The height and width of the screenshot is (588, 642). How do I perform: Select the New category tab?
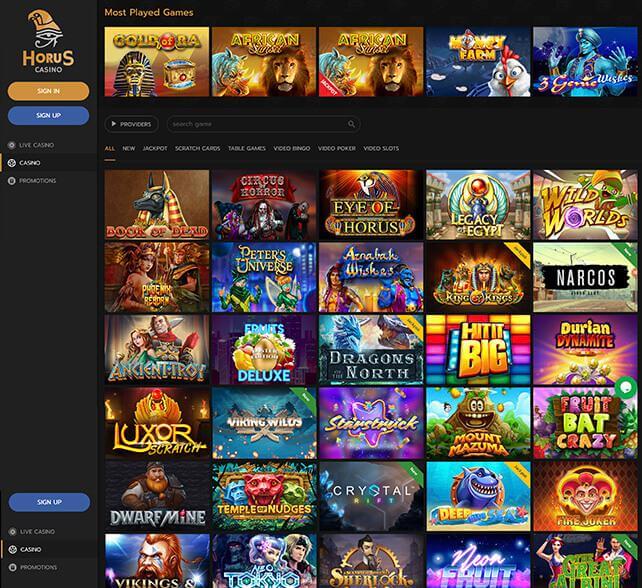129,148
